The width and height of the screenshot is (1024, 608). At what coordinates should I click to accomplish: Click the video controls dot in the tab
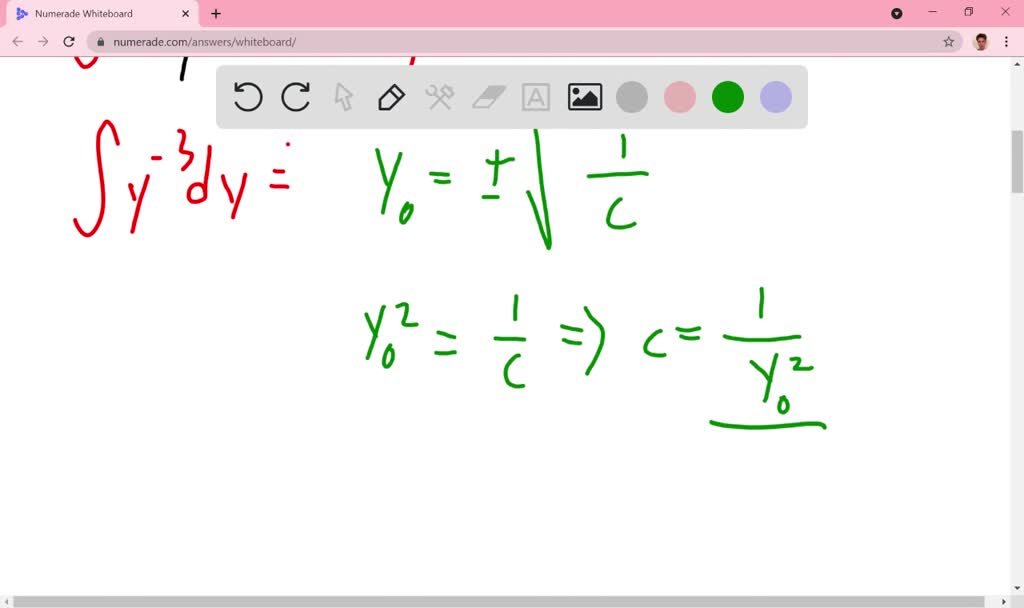click(x=896, y=13)
